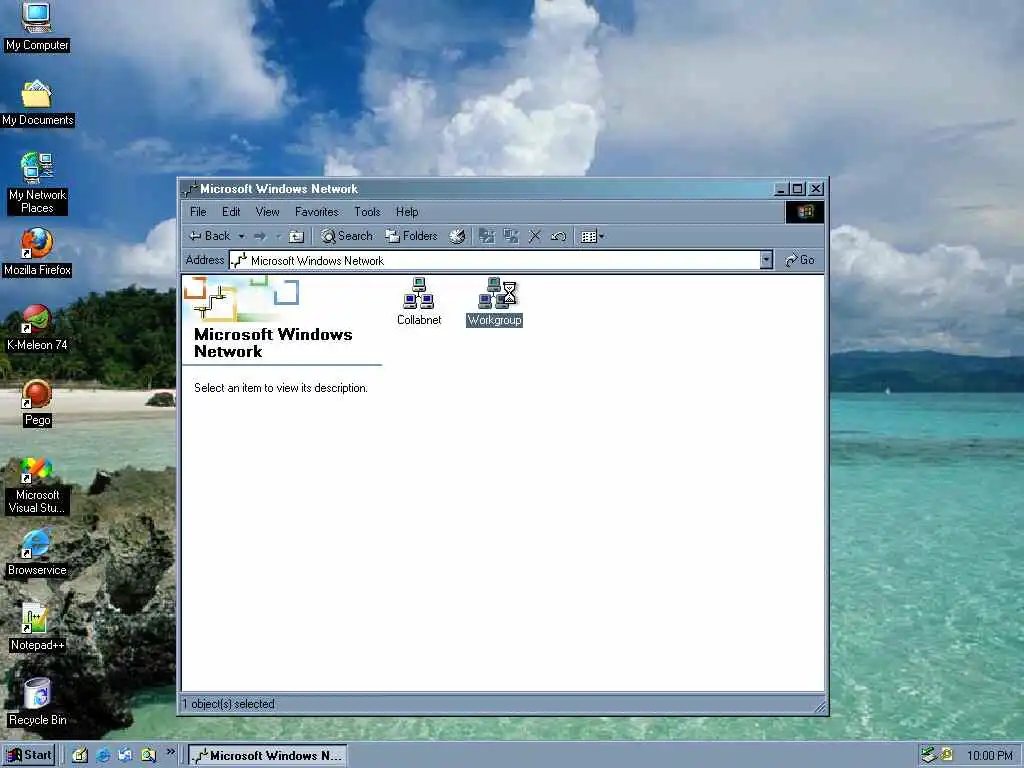Screen dimensions: 1024x768
Task: Click the yellow tray icon by clock
Action: [x=946, y=756]
